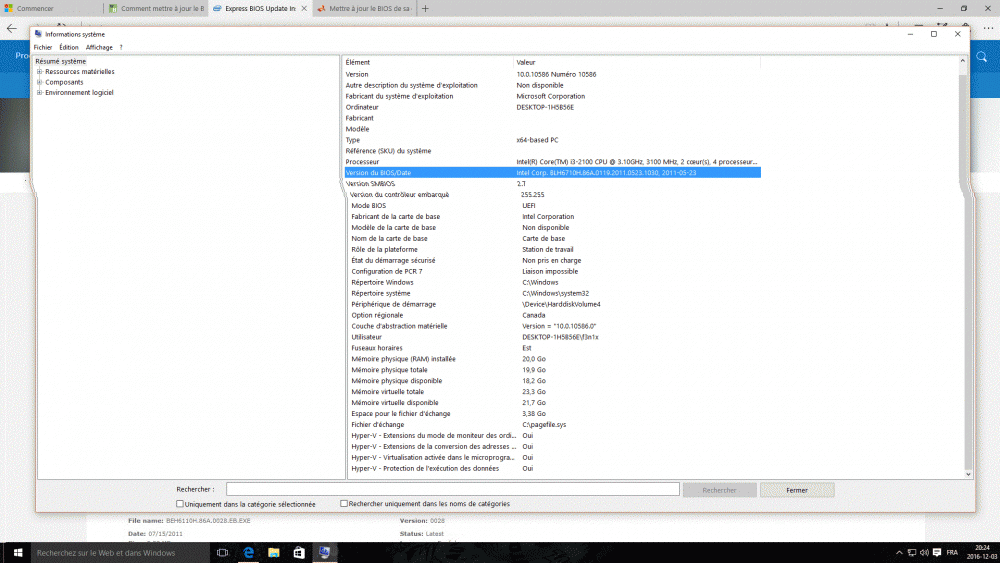
Task: Enable search only in selected category
Action: point(180,504)
